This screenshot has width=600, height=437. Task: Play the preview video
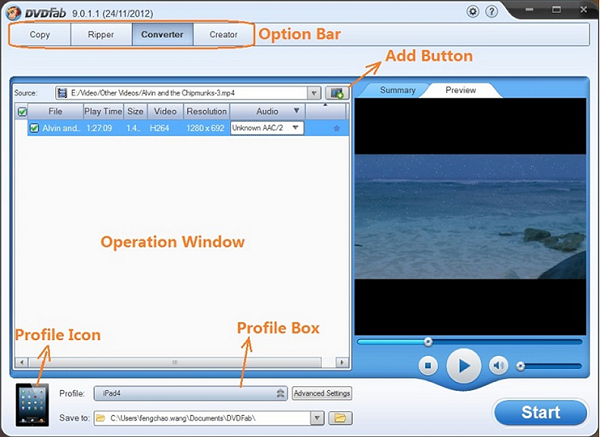(x=463, y=366)
